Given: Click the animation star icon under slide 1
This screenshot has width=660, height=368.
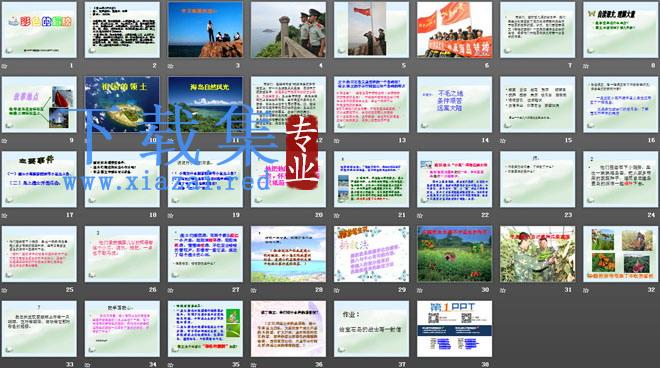Looking at the screenshot, I should [5, 66].
